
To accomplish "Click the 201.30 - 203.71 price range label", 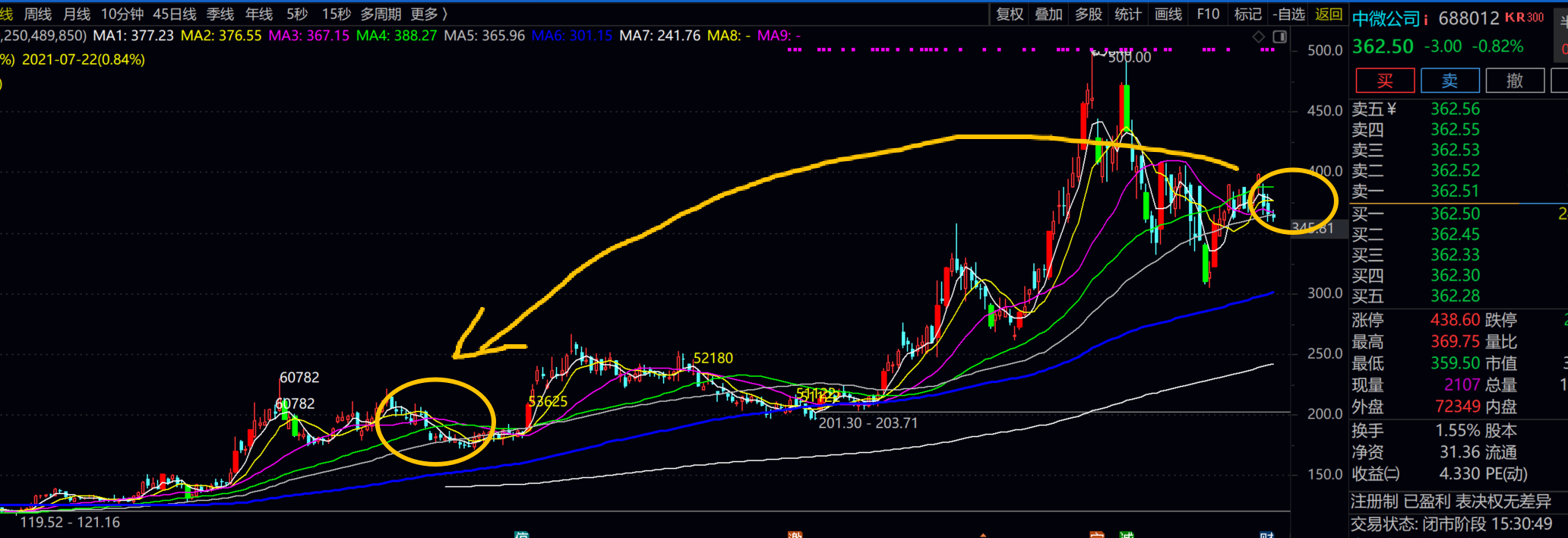I will pyautogui.click(x=868, y=423).
